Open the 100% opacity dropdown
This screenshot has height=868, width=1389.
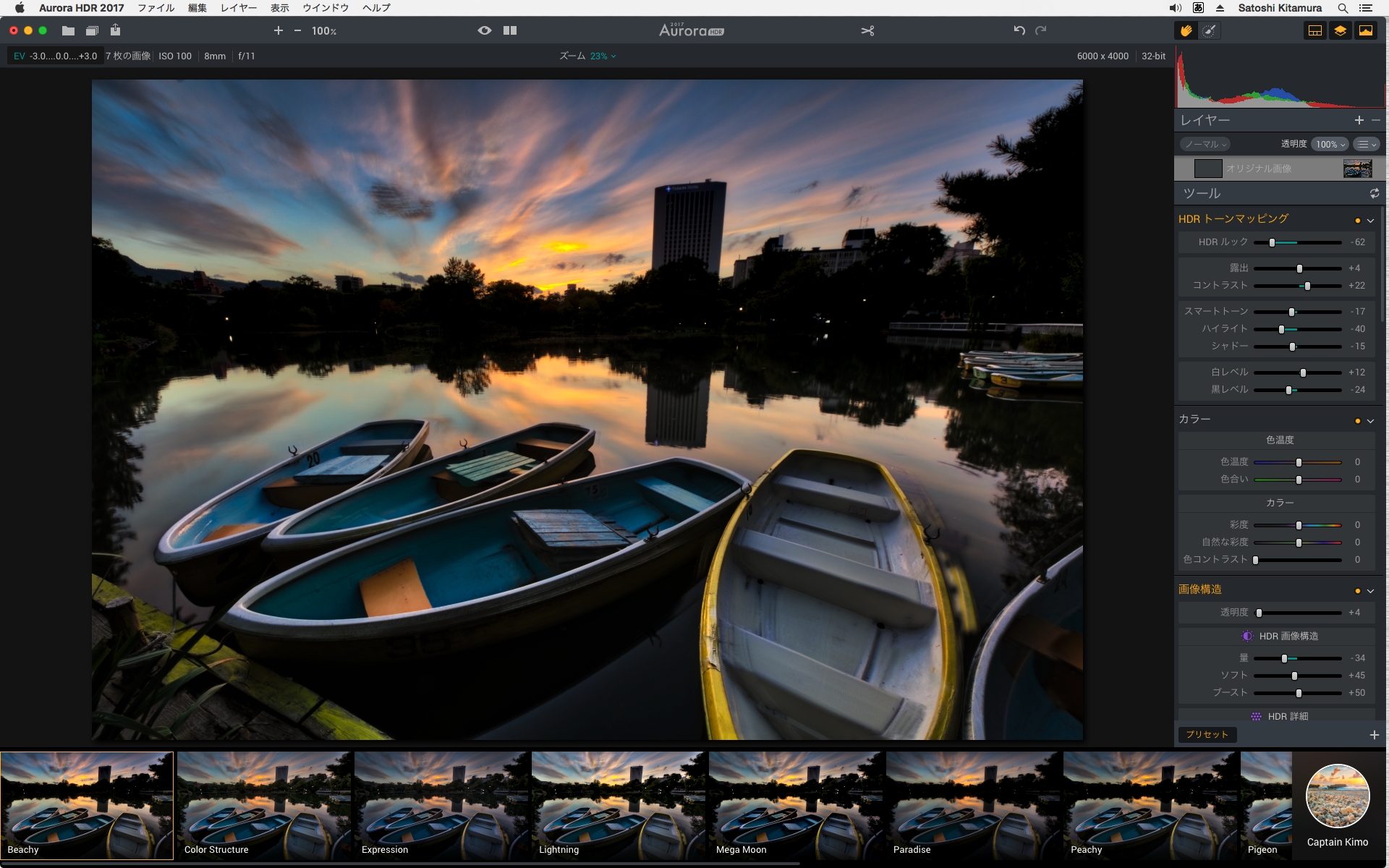click(1330, 144)
